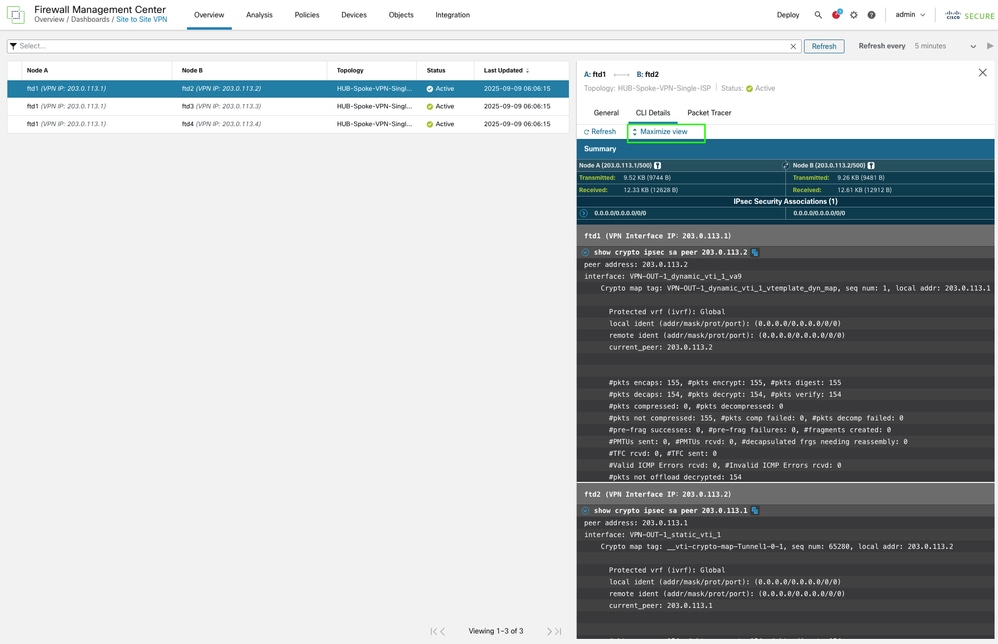Start auto-refresh with the play arrow icon
998x644 pixels.
click(989, 46)
